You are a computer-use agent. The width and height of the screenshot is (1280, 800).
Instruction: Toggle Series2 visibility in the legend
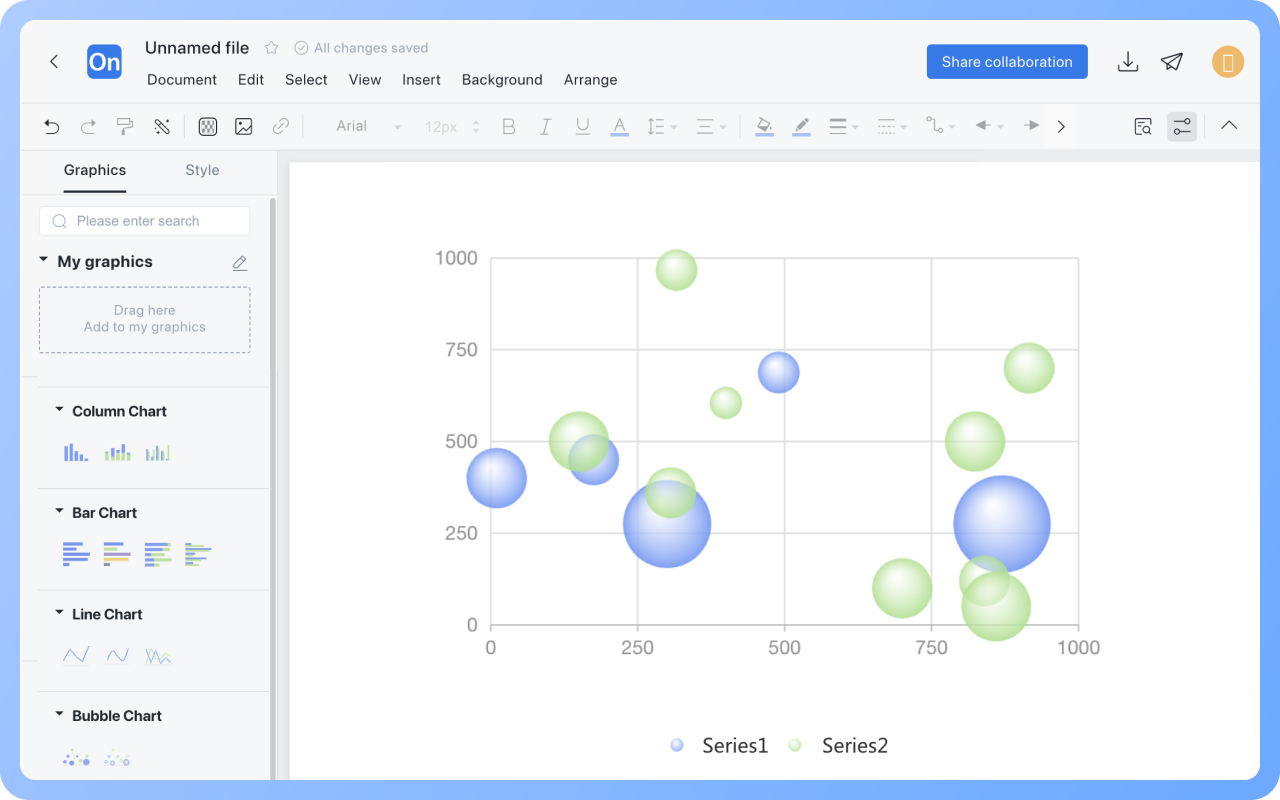pyautogui.click(x=838, y=745)
